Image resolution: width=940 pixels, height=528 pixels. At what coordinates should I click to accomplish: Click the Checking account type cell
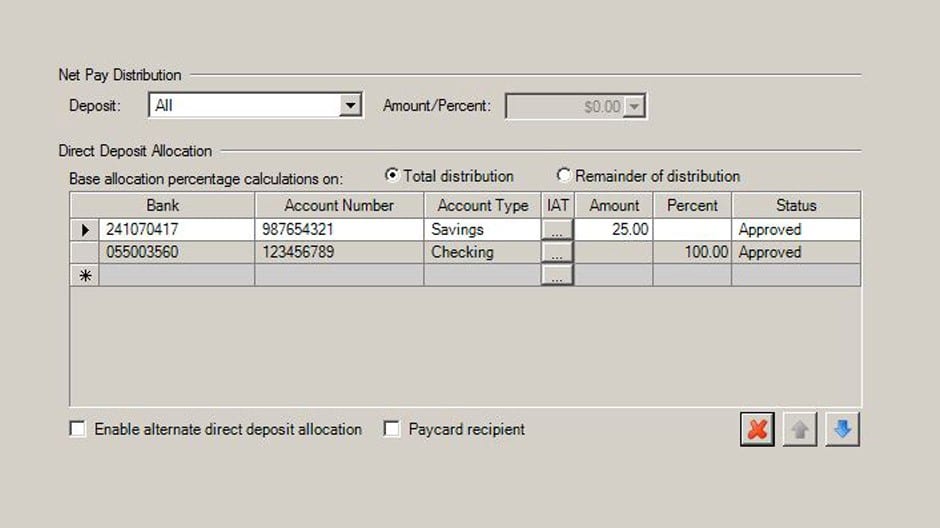[483, 252]
